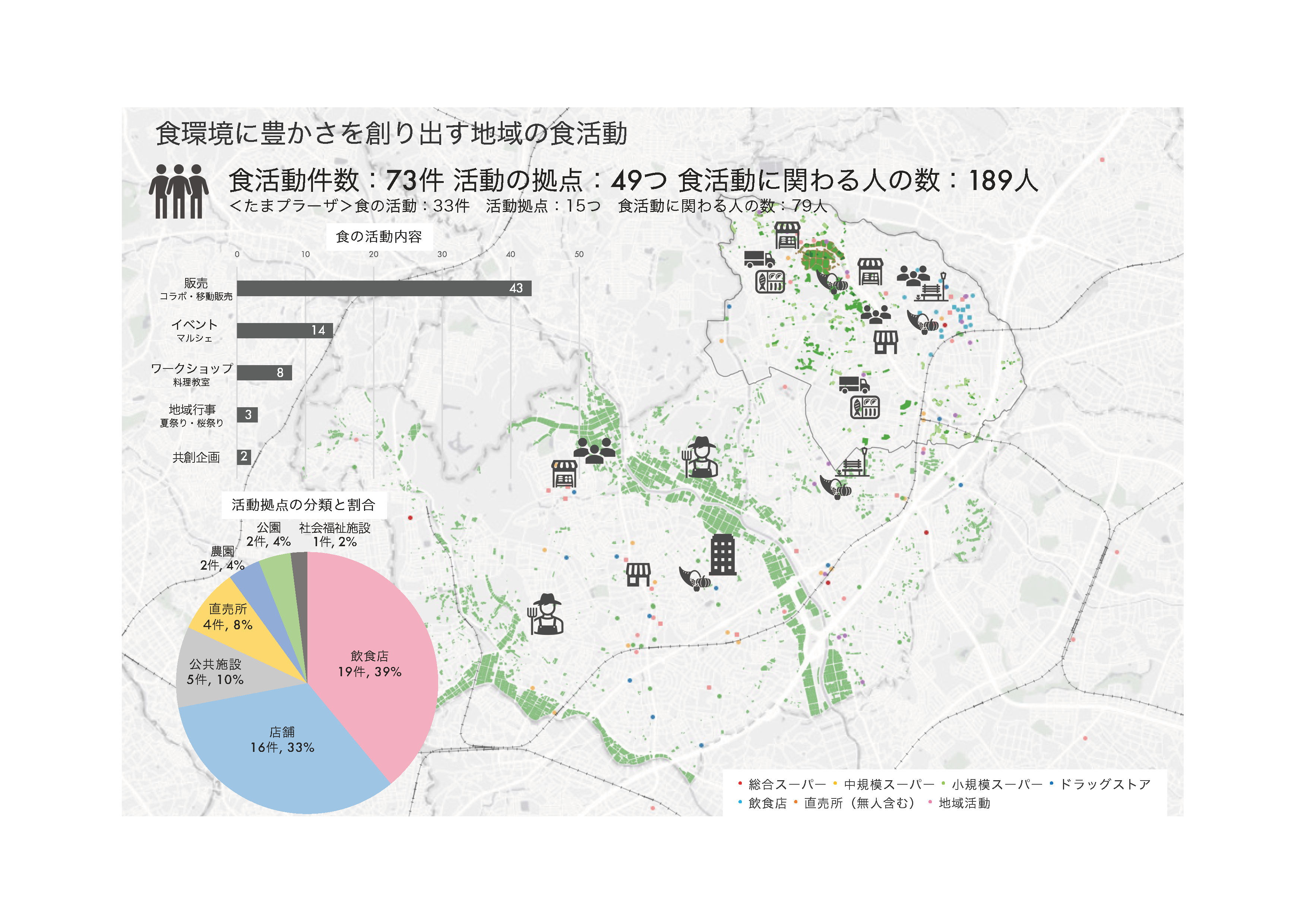Click the delivery truck icon nearest the 79人 text
The height and width of the screenshot is (924, 1307).
(x=759, y=259)
